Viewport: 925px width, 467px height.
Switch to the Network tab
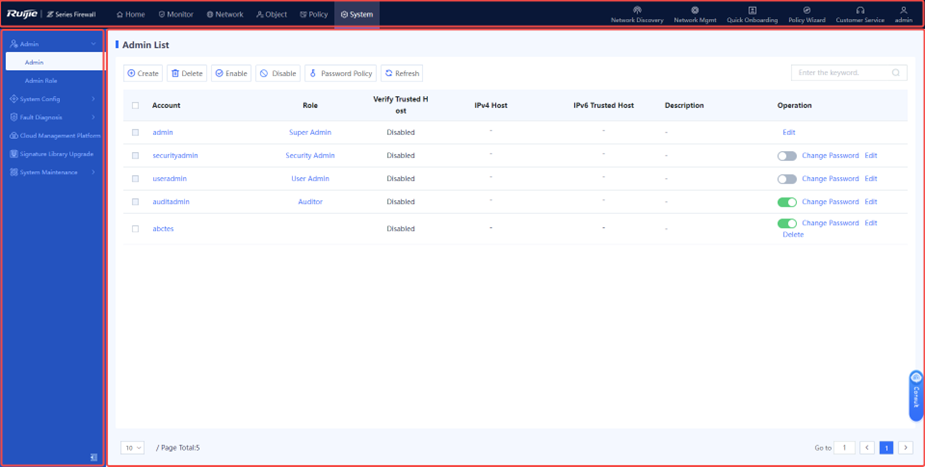(225, 14)
